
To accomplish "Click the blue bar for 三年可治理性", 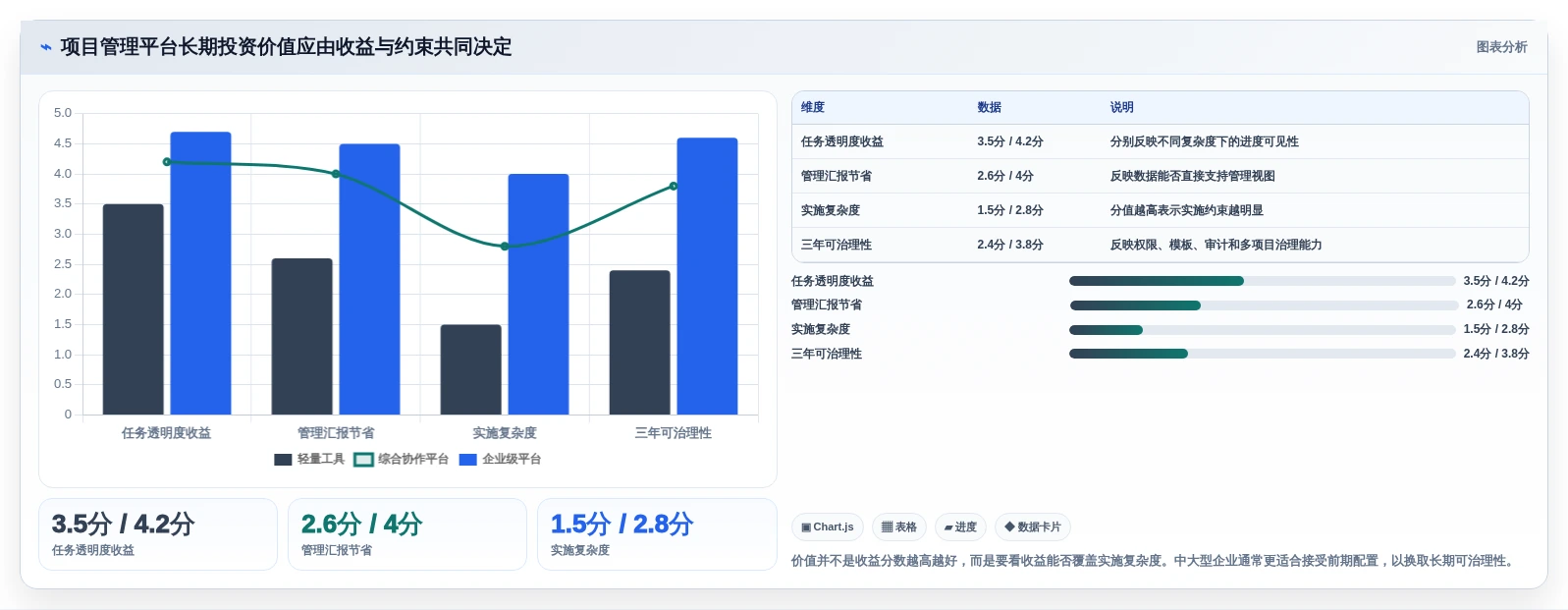I will click(x=707, y=276).
